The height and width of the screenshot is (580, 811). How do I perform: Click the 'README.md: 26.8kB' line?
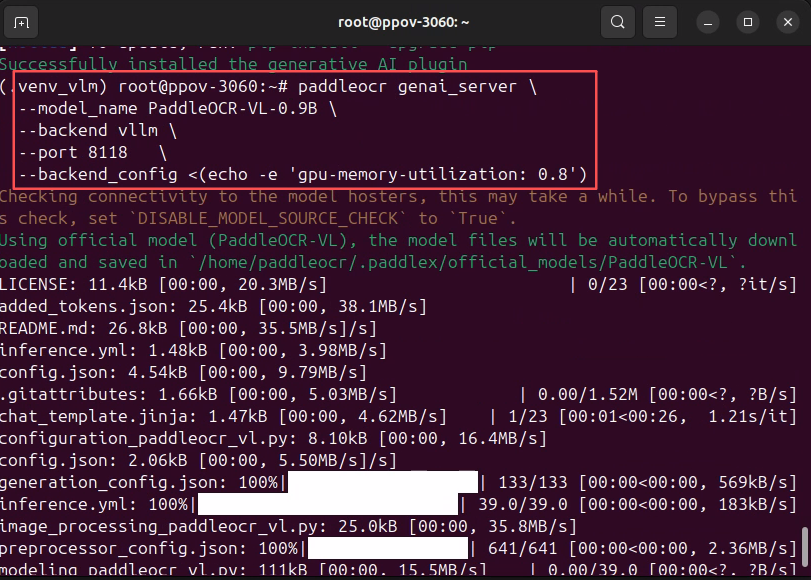click(188, 329)
